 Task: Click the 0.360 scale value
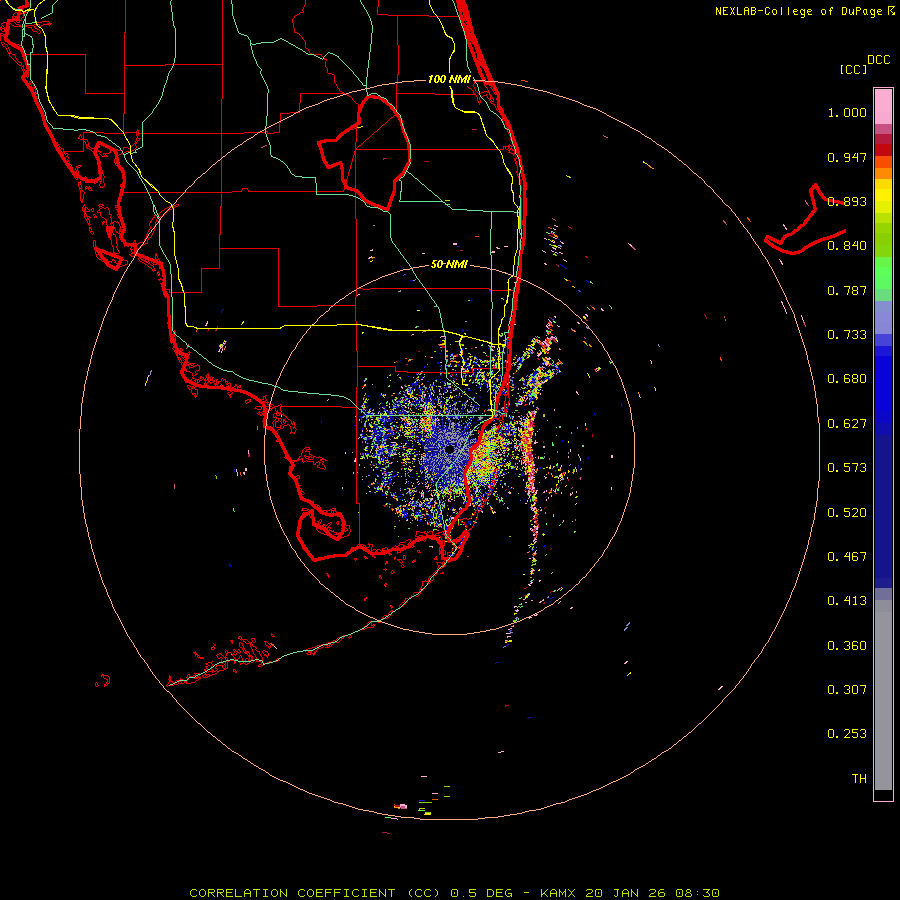(847, 646)
